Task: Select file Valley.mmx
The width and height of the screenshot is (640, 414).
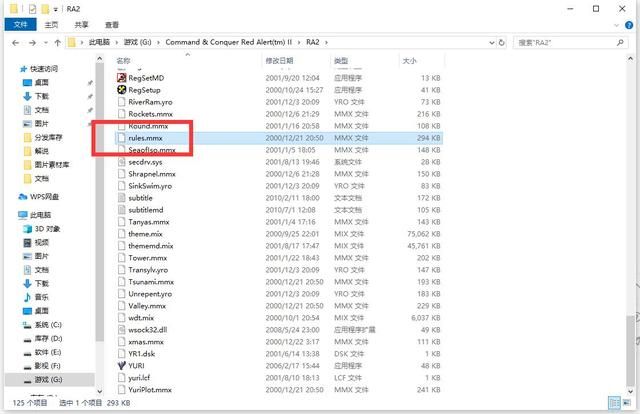Action: (x=147, y=306)
